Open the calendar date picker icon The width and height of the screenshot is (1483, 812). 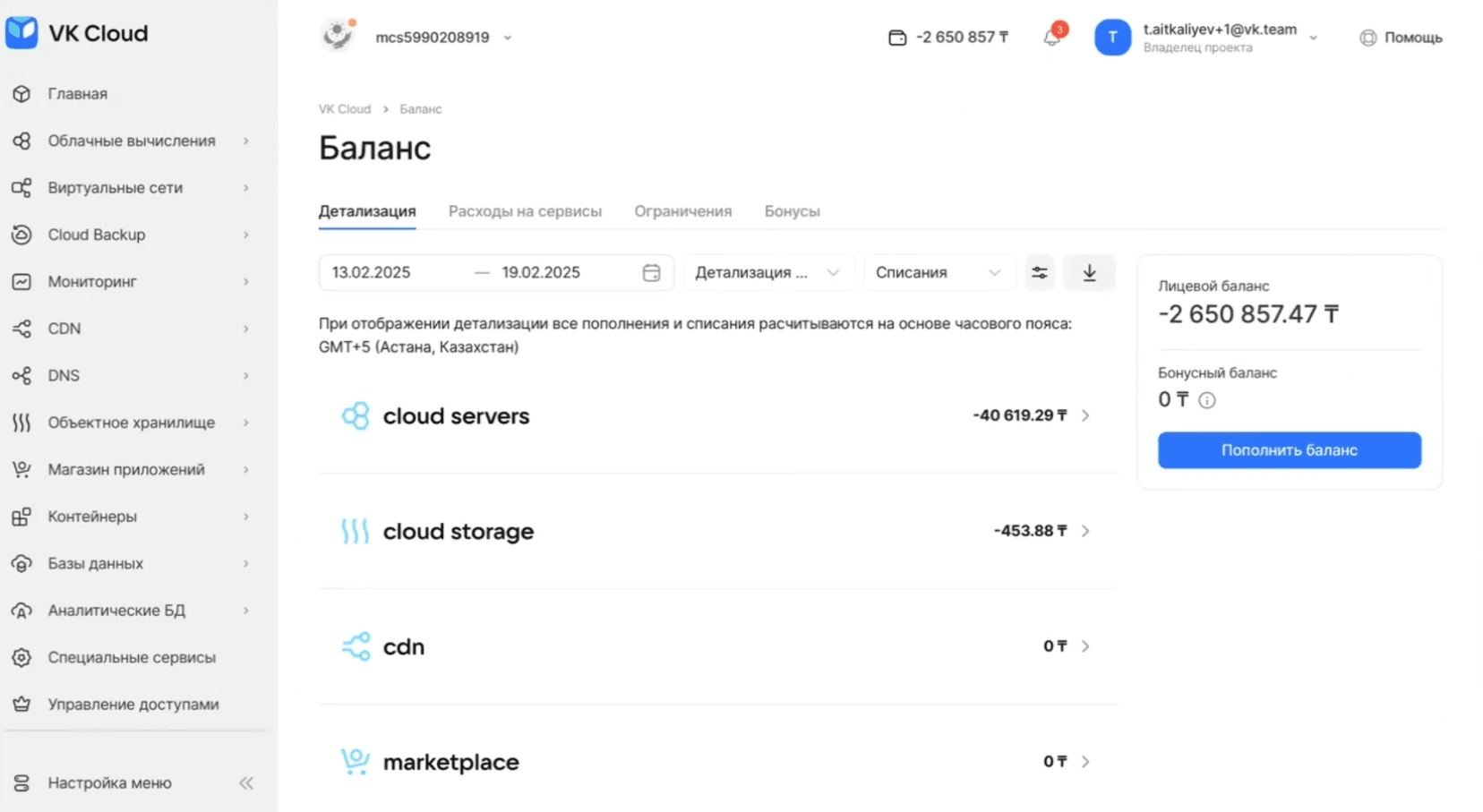coord(652,273)
